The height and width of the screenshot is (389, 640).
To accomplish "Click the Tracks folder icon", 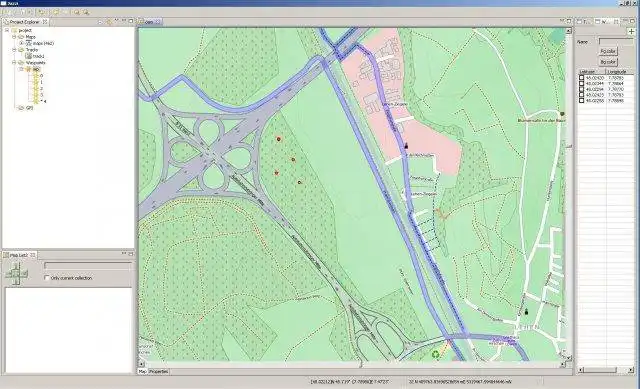I will (21, 49).
